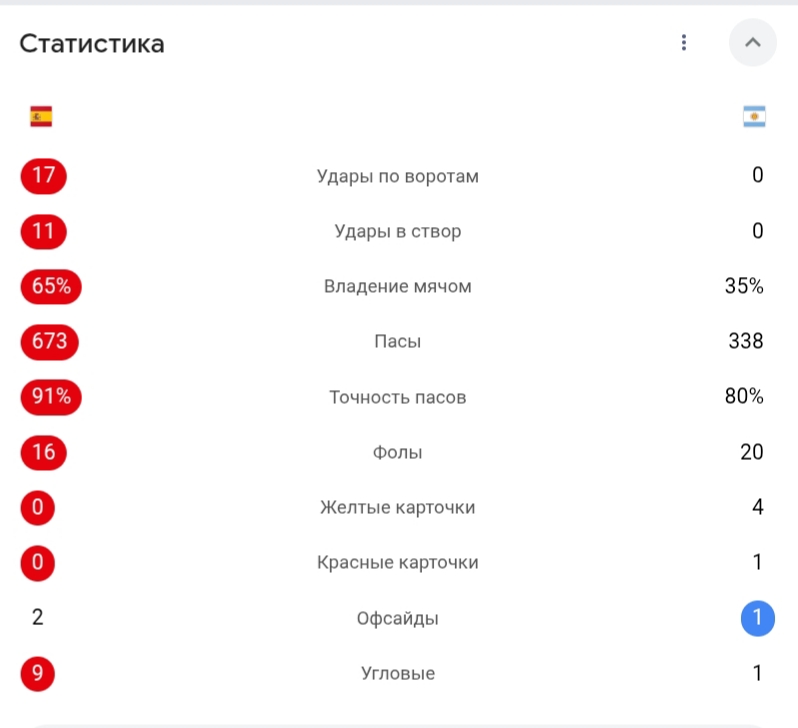Select the red 11 on-target badge

point(44,232)
